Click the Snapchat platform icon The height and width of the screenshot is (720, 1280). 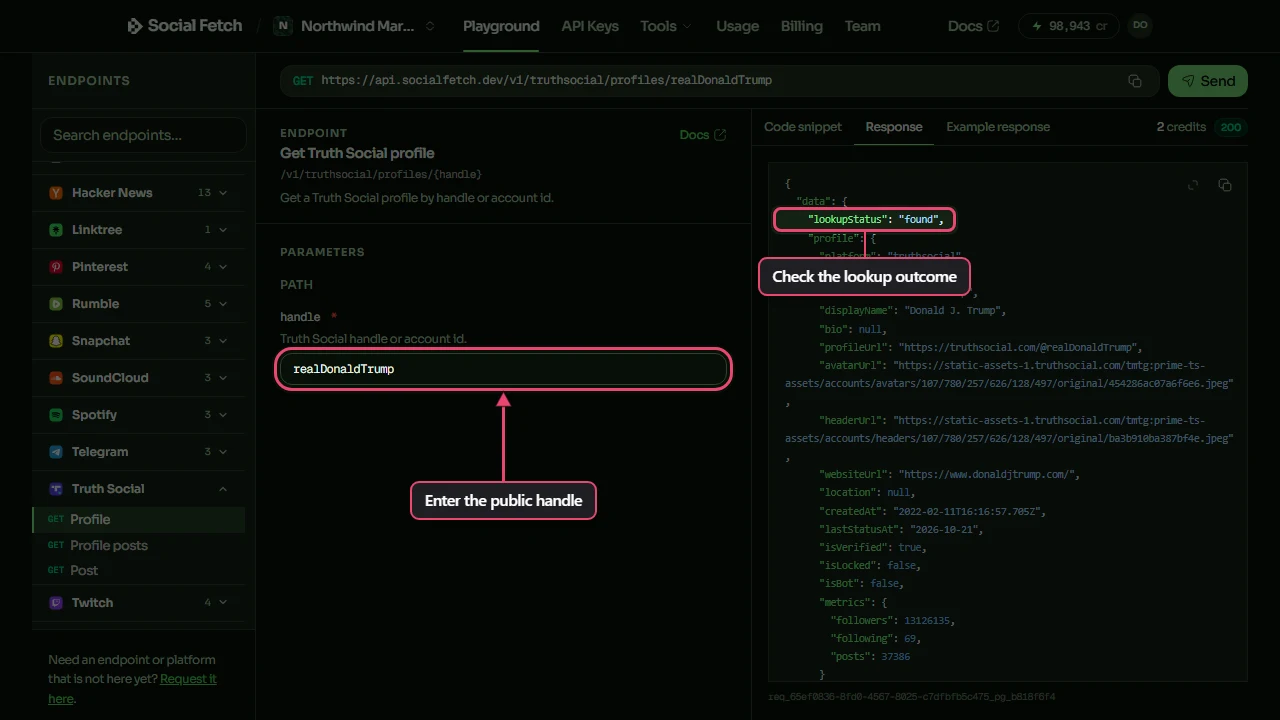(x=56, y=341)
